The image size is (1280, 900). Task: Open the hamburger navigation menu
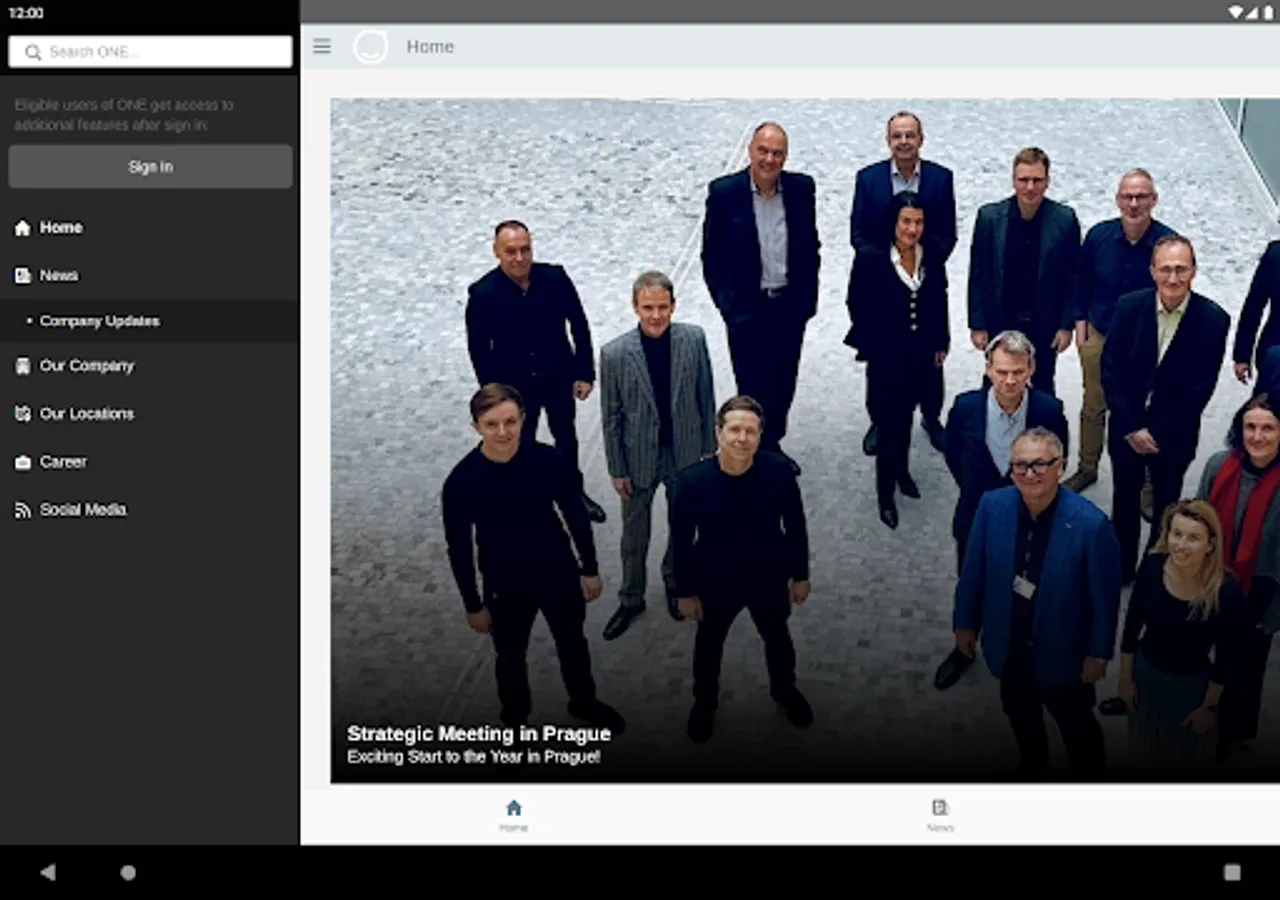click(x=321, y=46)
